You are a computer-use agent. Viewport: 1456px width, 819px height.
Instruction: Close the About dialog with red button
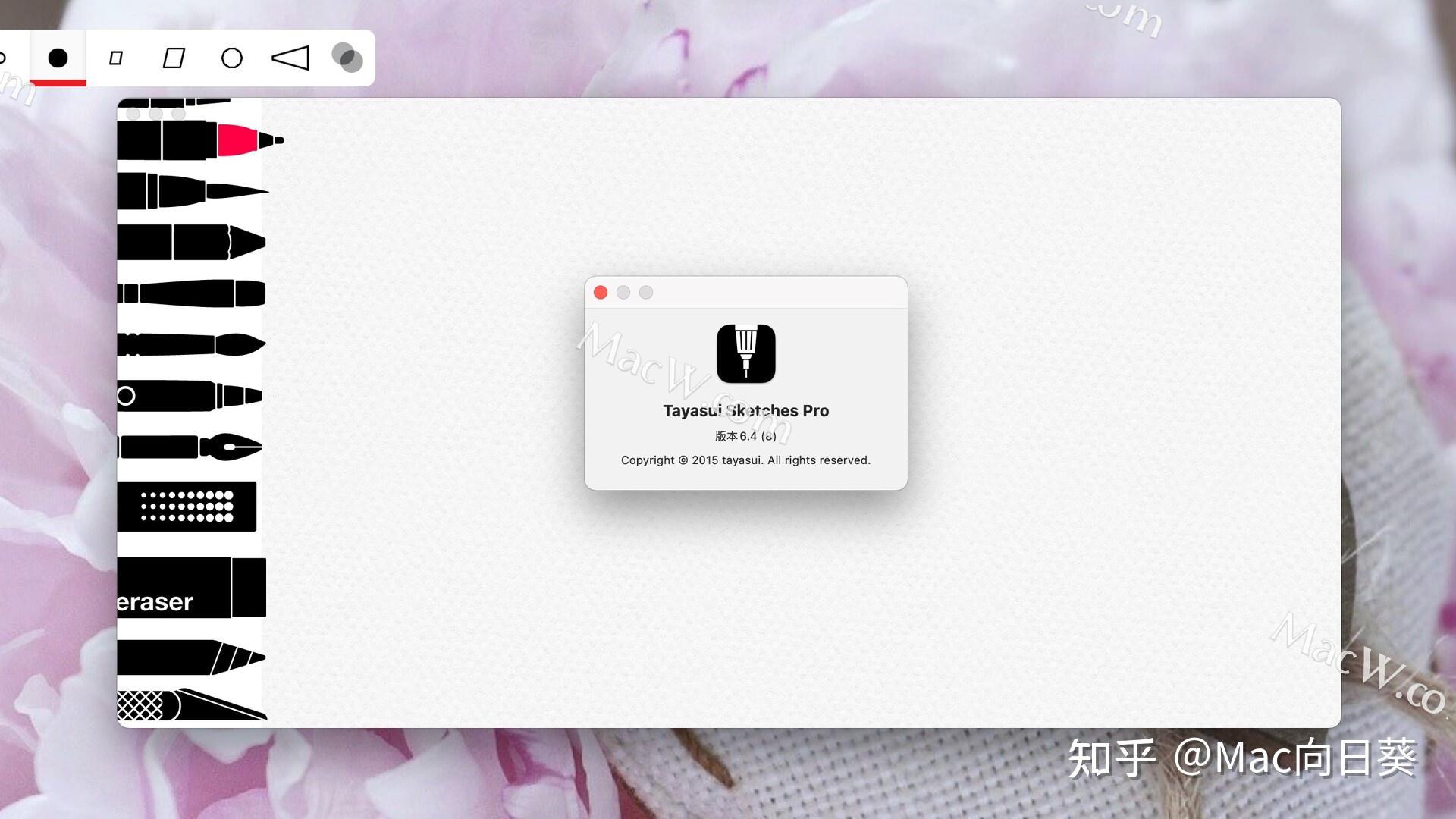(600, 292)
